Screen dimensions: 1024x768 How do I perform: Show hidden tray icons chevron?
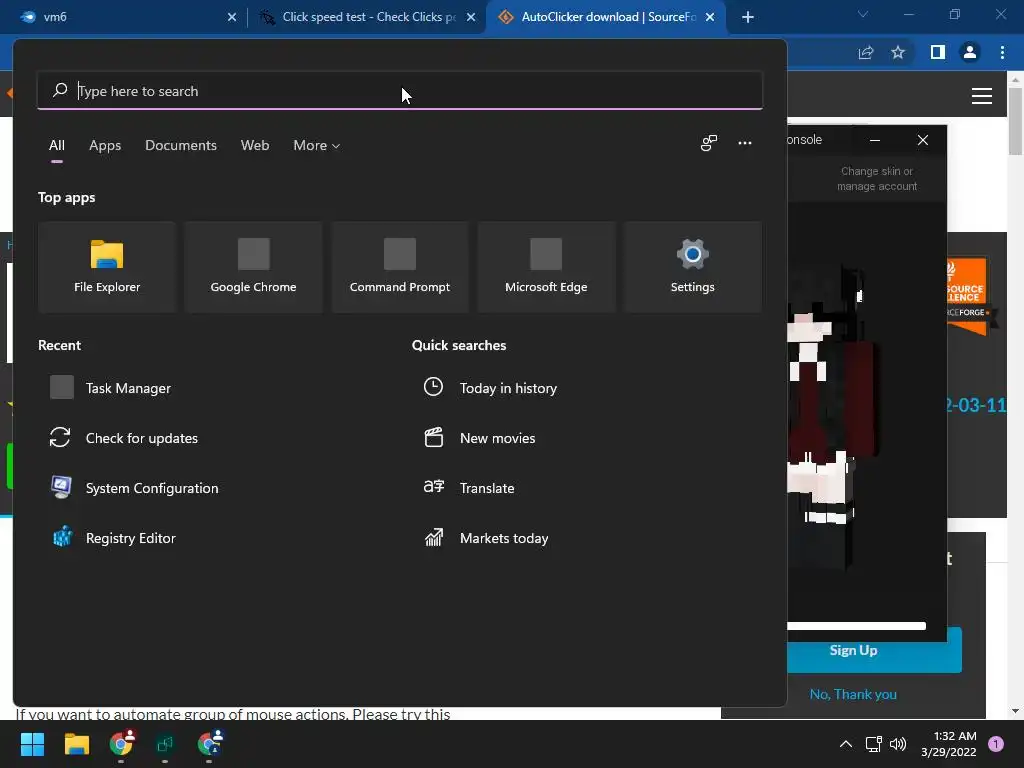pyautogui.click(x=846, y=744)
